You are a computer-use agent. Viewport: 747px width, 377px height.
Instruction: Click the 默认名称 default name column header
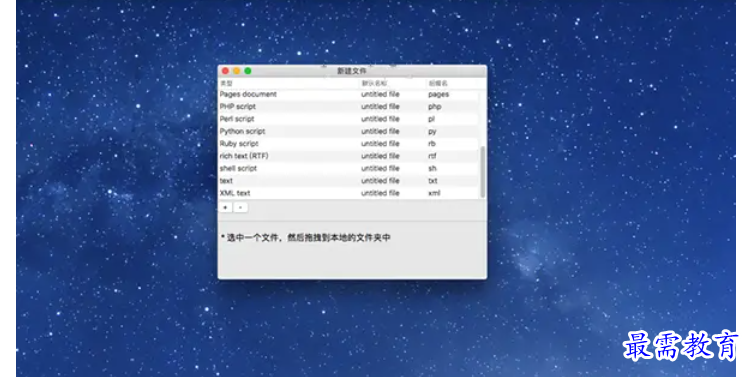(374, 83)
